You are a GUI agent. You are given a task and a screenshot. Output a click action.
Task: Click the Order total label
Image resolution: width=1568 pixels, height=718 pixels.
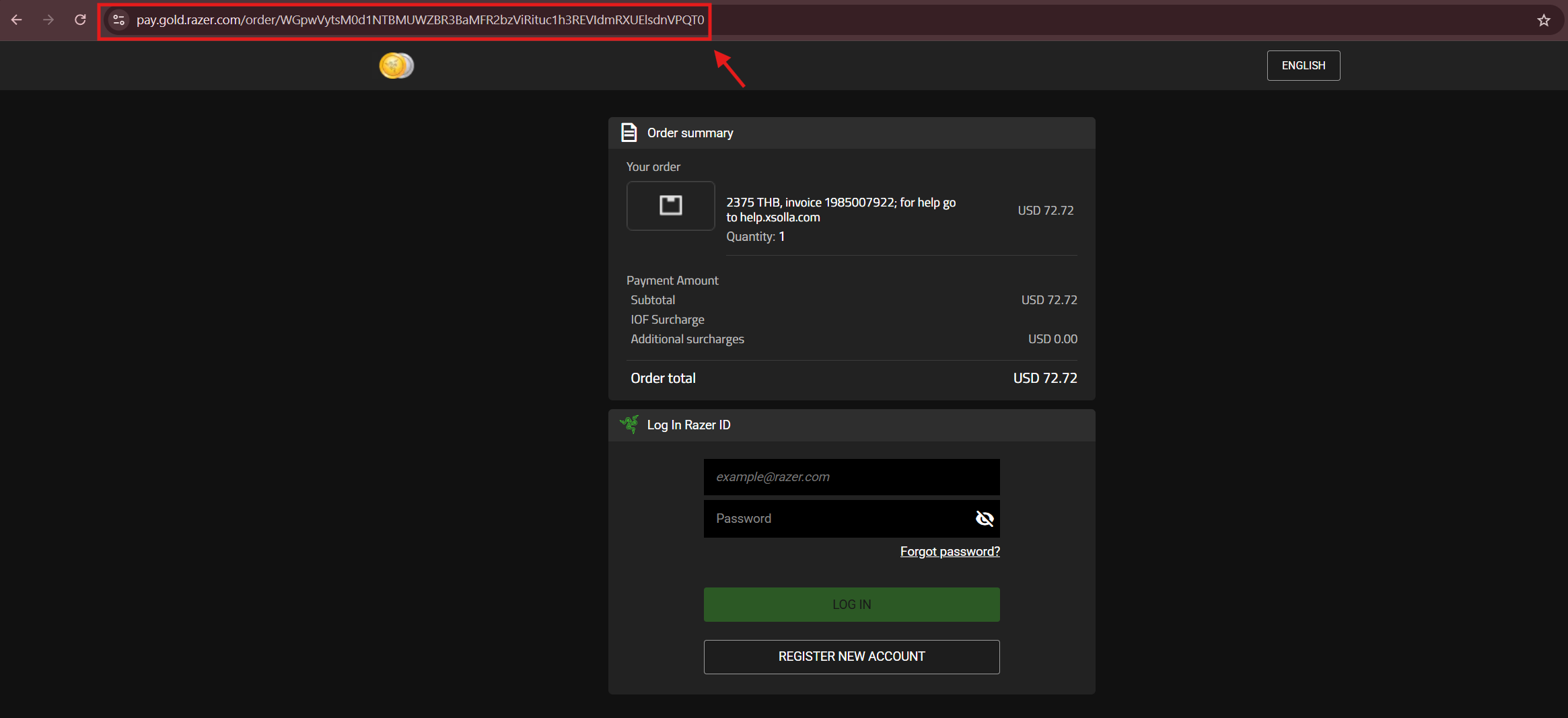coord(663,378)
